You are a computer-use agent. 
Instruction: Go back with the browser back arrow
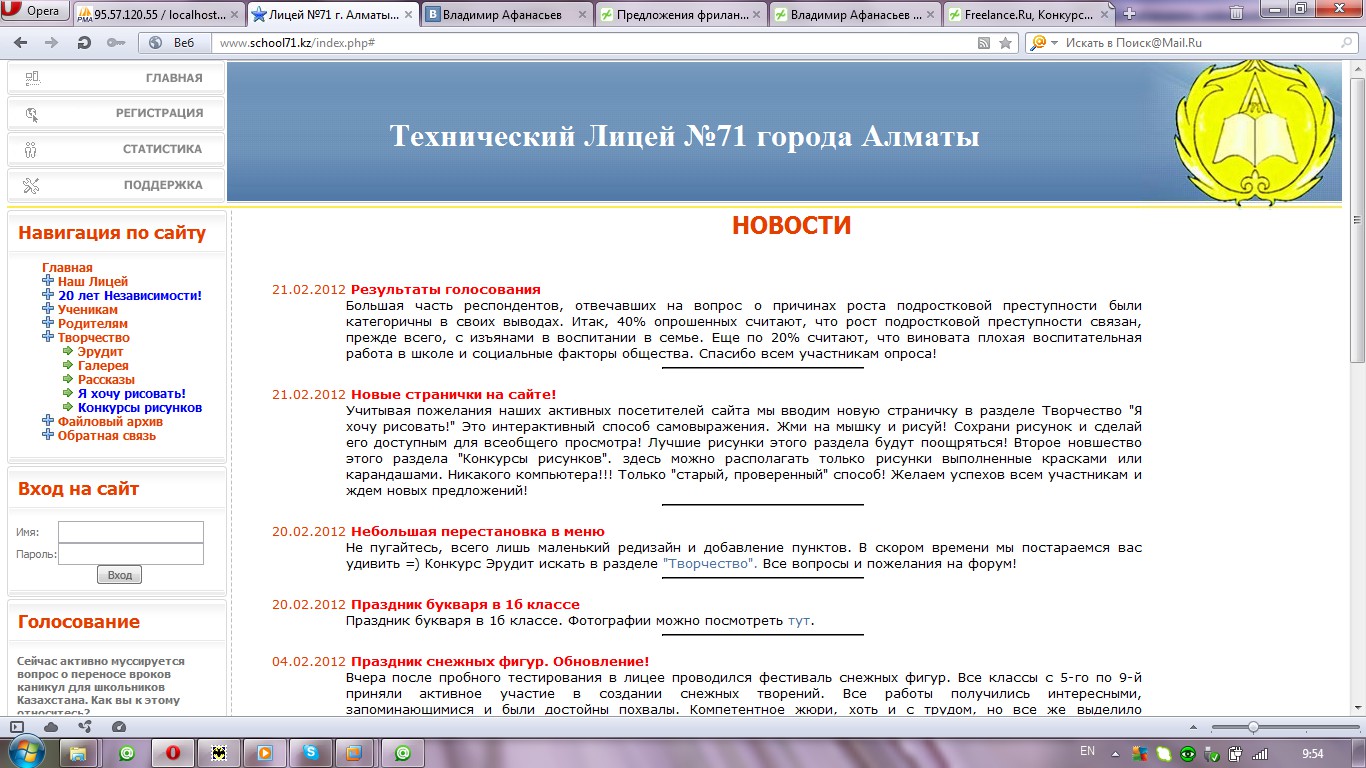tap(21, 43)
